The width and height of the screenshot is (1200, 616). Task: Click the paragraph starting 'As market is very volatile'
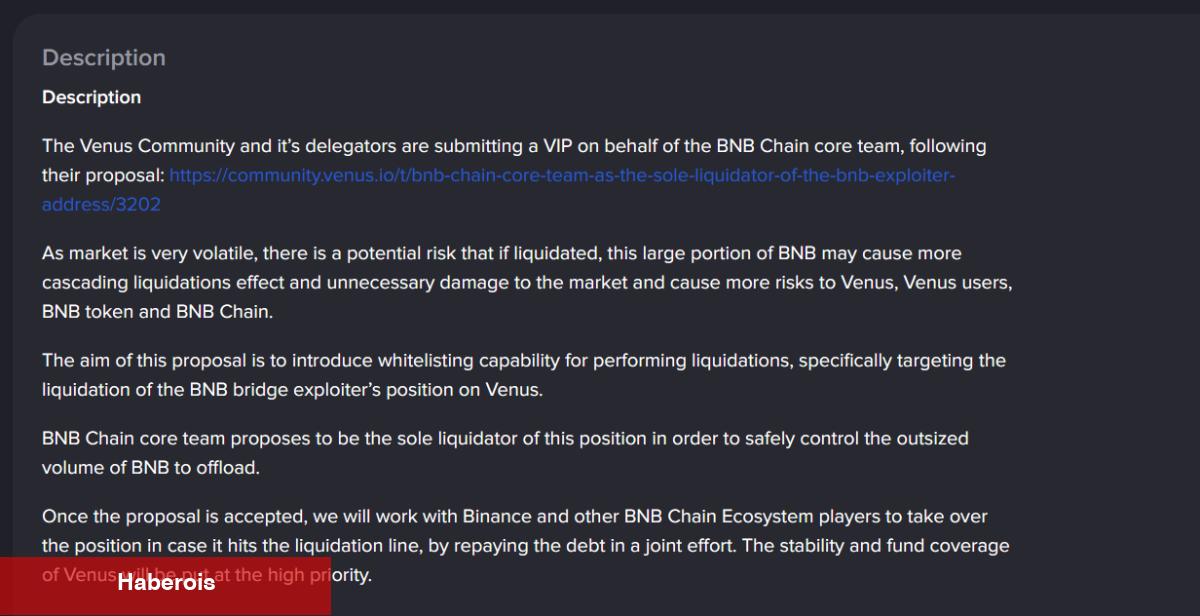(x=527, y=282)
